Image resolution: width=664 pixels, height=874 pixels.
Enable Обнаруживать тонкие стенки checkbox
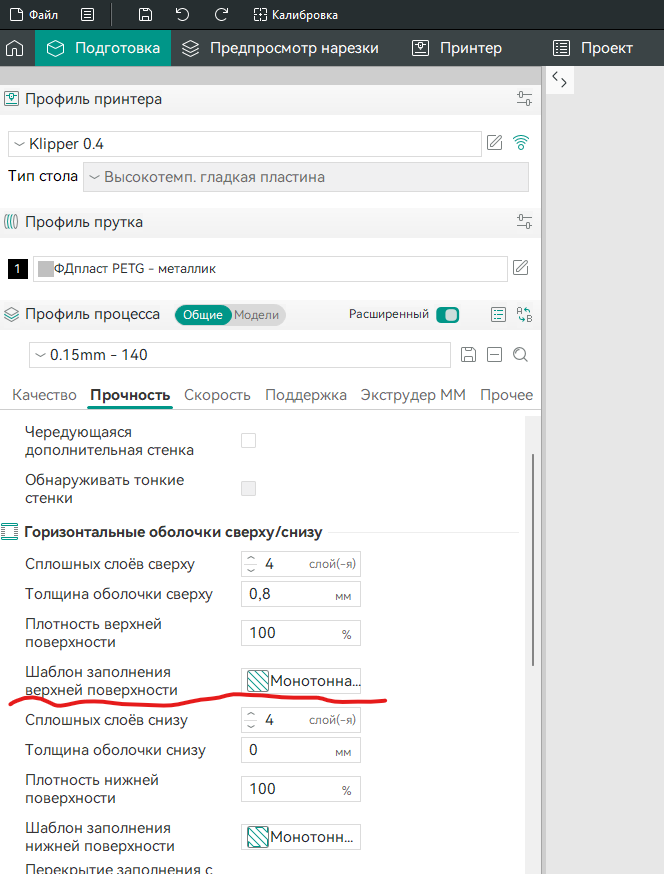[249, 489]
